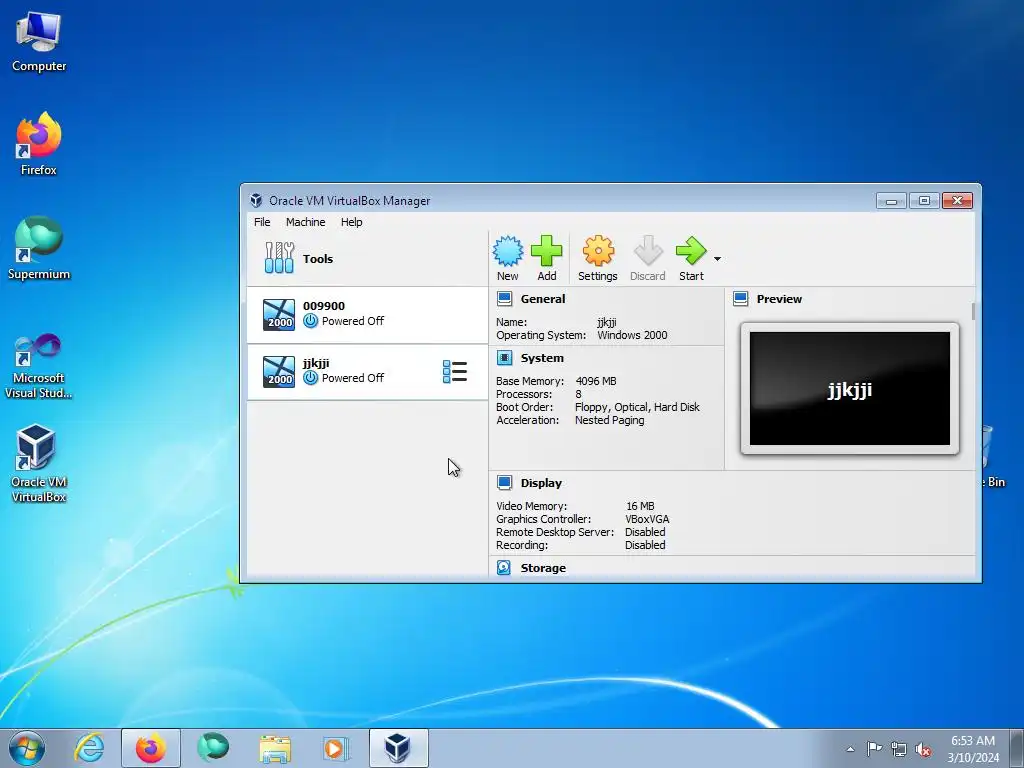This screenshot has height=768, width=1024.
Task: Open the Supermium desktop shortcut
Action: point(39,248)
